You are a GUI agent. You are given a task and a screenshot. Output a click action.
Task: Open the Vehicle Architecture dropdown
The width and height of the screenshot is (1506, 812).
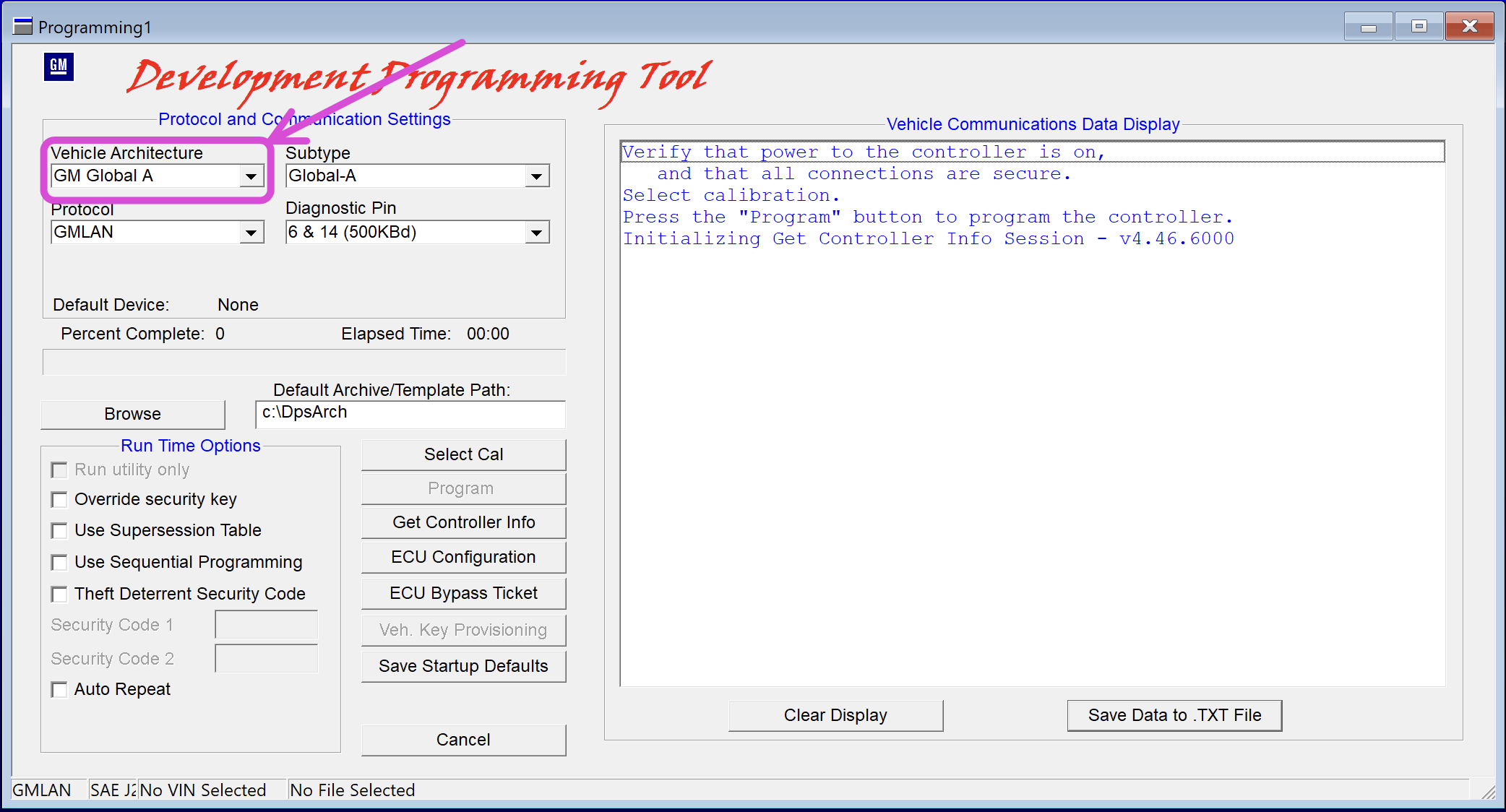pos(251,176)
